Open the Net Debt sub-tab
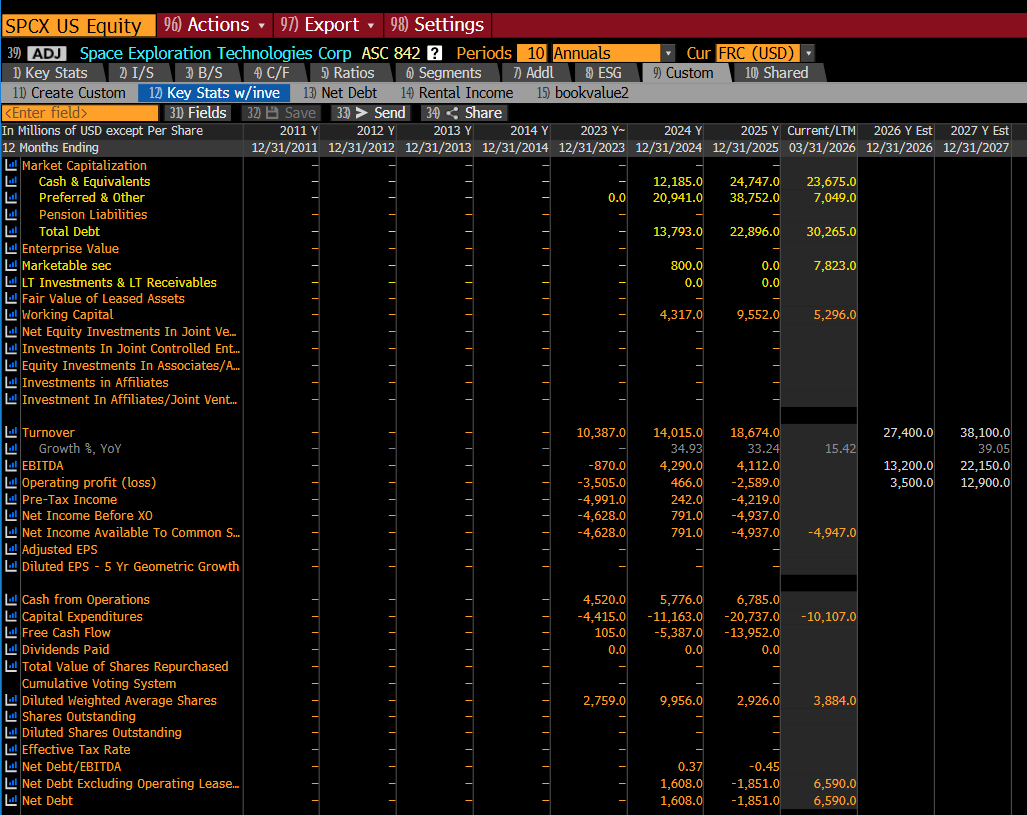Image resolution: width=1027 pixels, height=815 pixels. pos(340,93)
